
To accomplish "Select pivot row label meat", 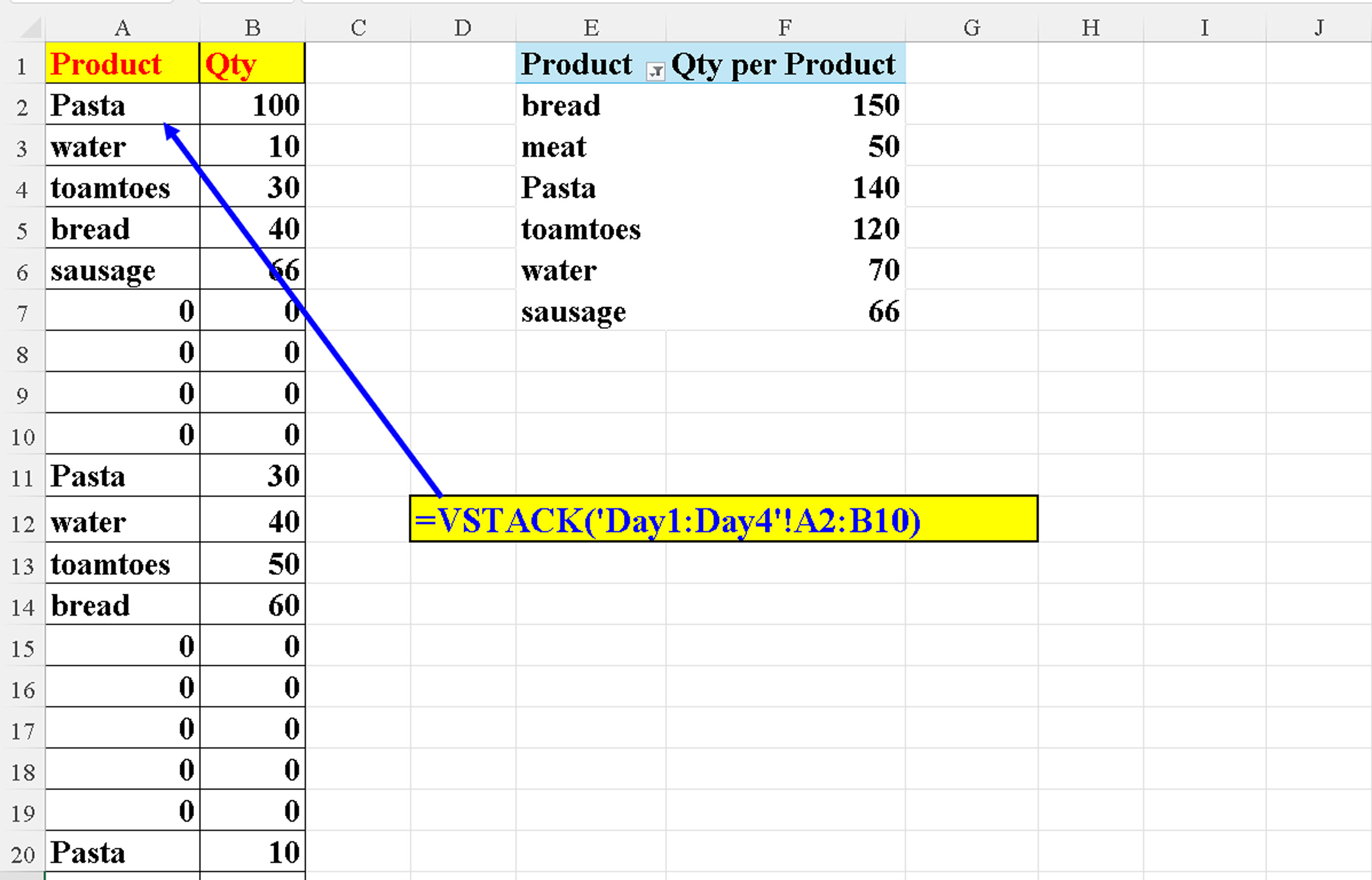I will pos(591,146).
